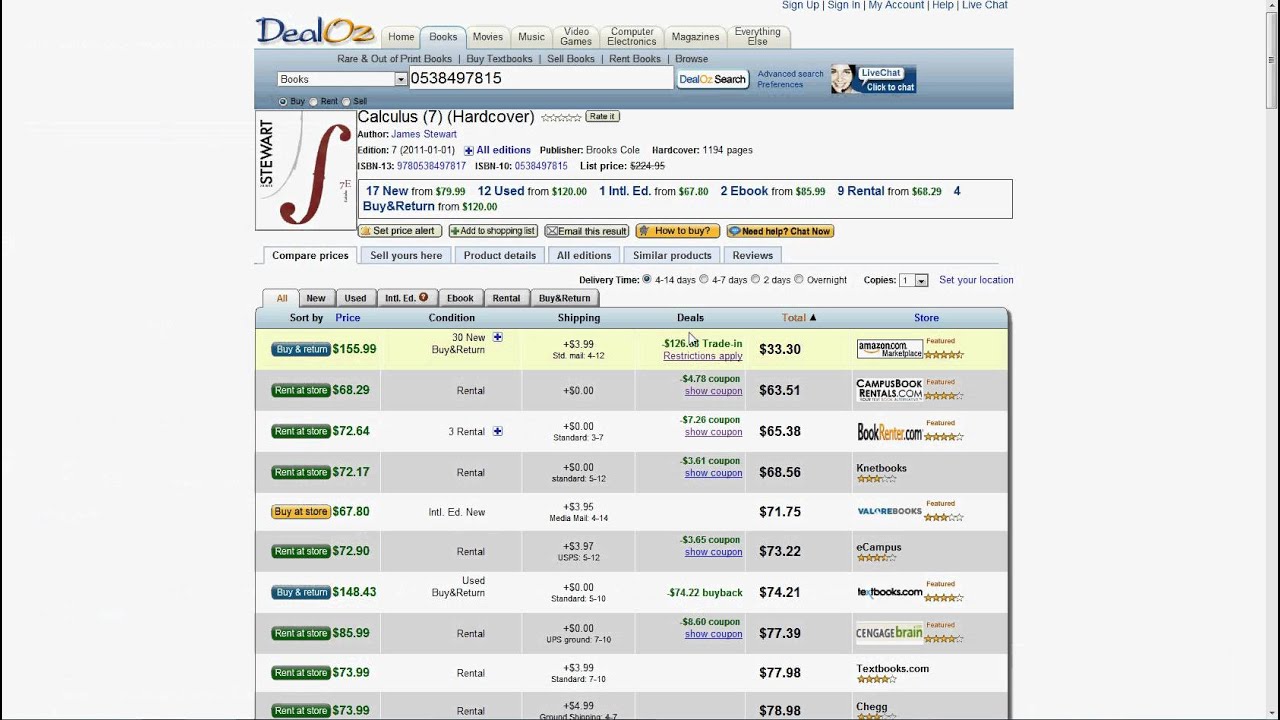This screenshot has width=1280, height=720.
Task: Open the CampusBookRentals store logo
Action: (x=889, y=390)
